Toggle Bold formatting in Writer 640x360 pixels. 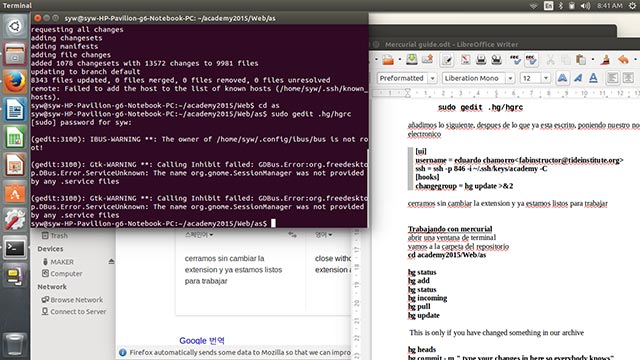tap(562, 78)
